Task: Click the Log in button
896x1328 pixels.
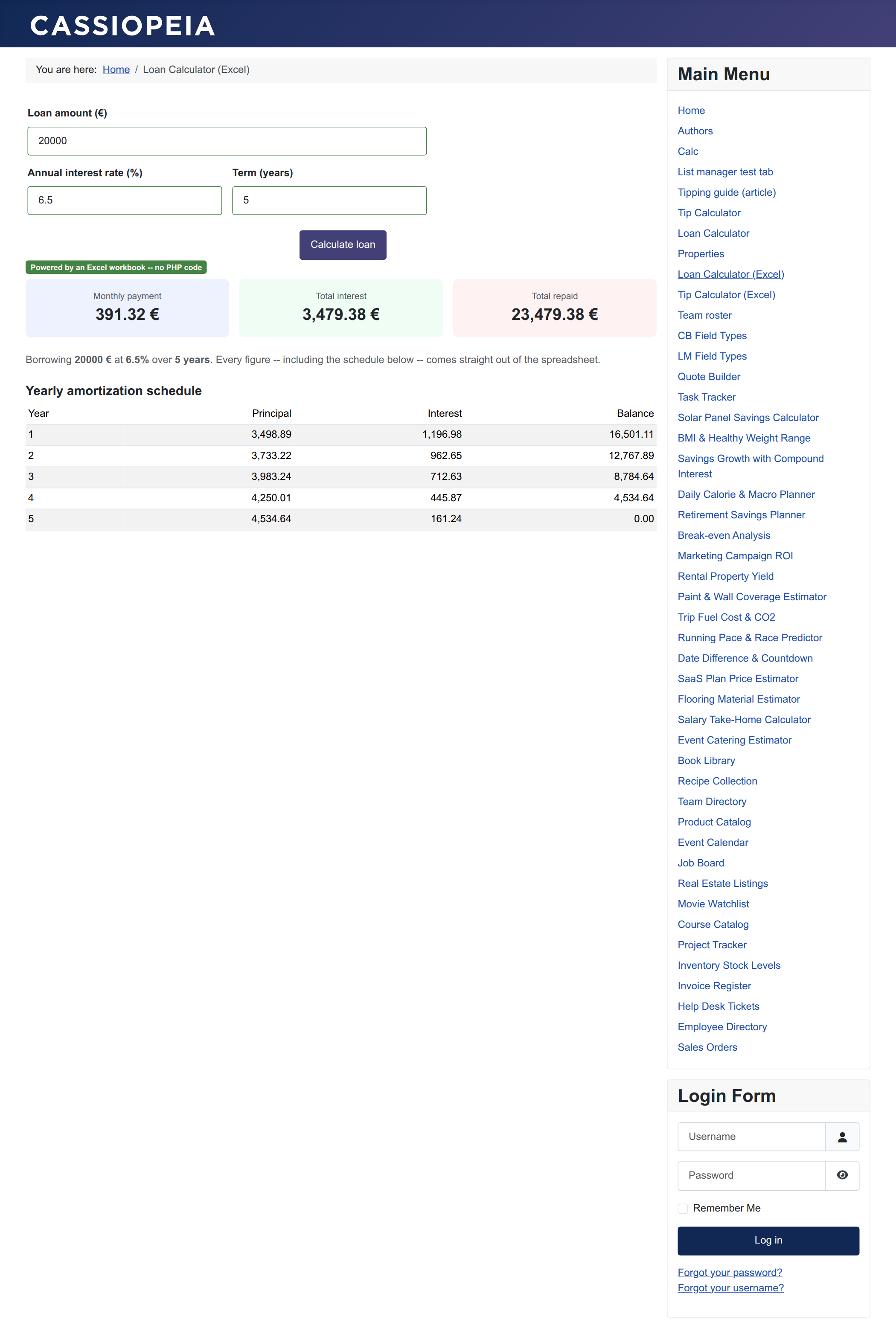Action: point(768,1241)
